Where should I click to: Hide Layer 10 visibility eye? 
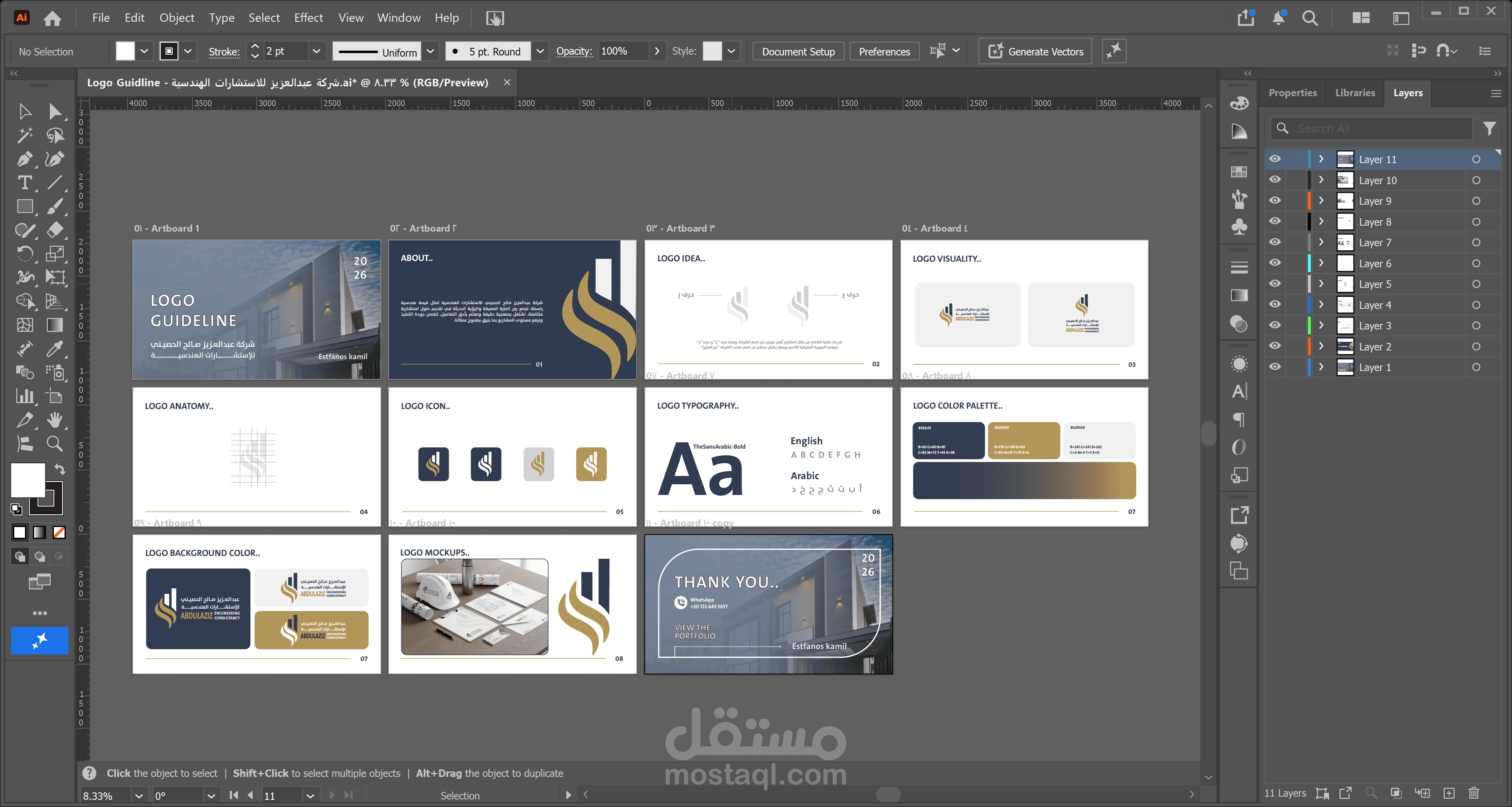1275,180
